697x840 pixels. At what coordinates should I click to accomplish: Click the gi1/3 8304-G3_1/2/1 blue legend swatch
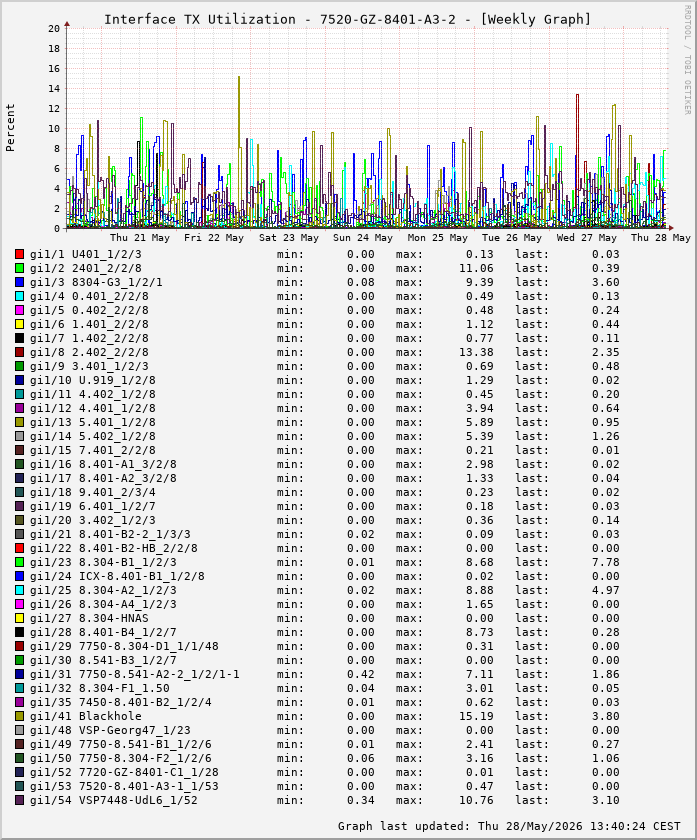click(20, 282)
